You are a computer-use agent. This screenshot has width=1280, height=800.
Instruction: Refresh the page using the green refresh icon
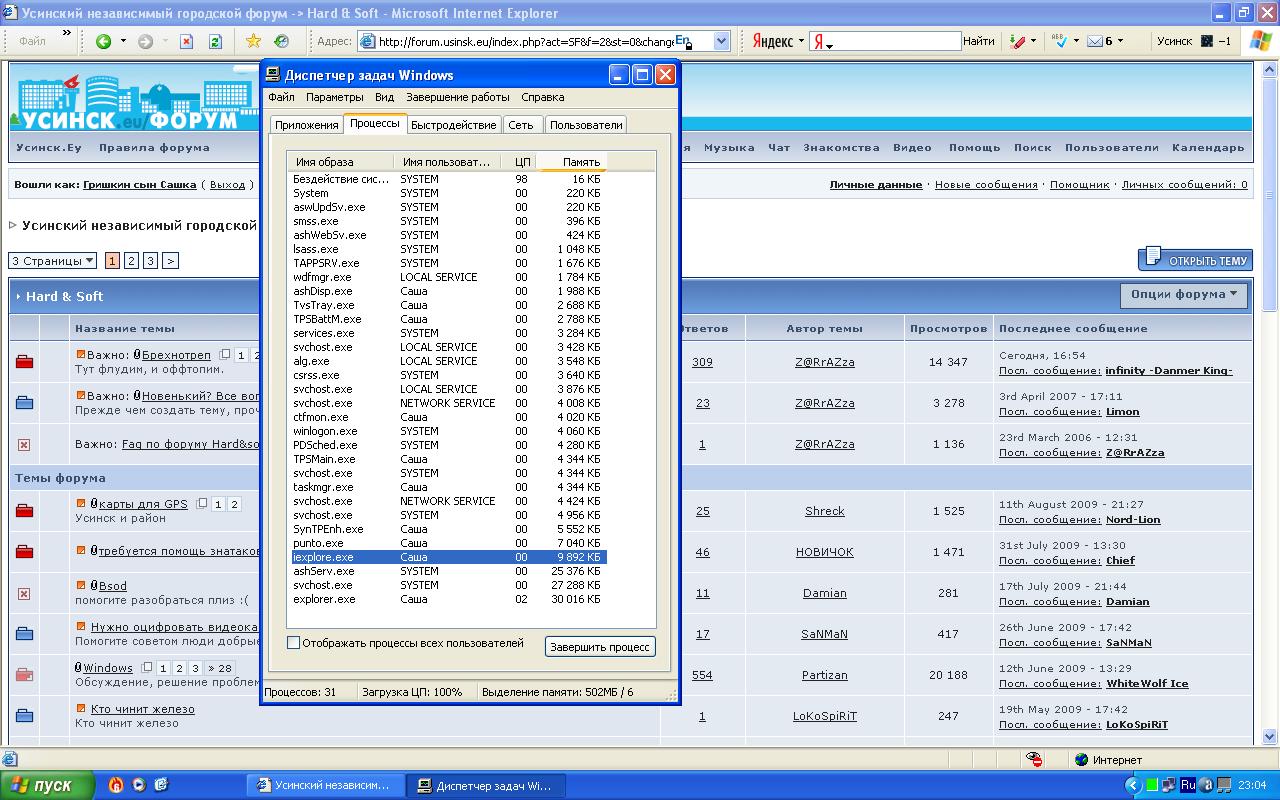pos(215,41)
